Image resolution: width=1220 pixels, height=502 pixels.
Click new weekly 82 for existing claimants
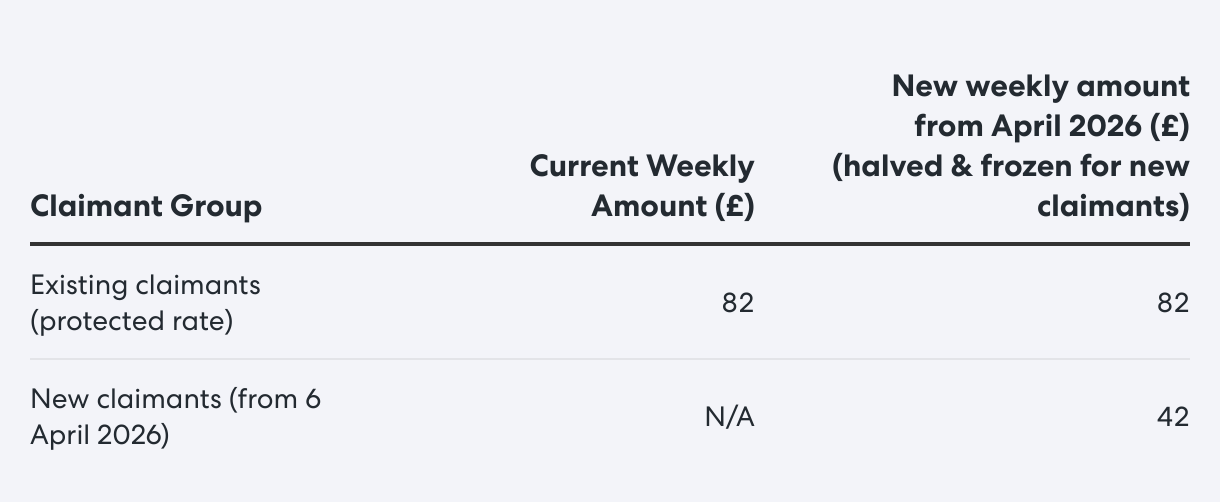point(1173,303)
